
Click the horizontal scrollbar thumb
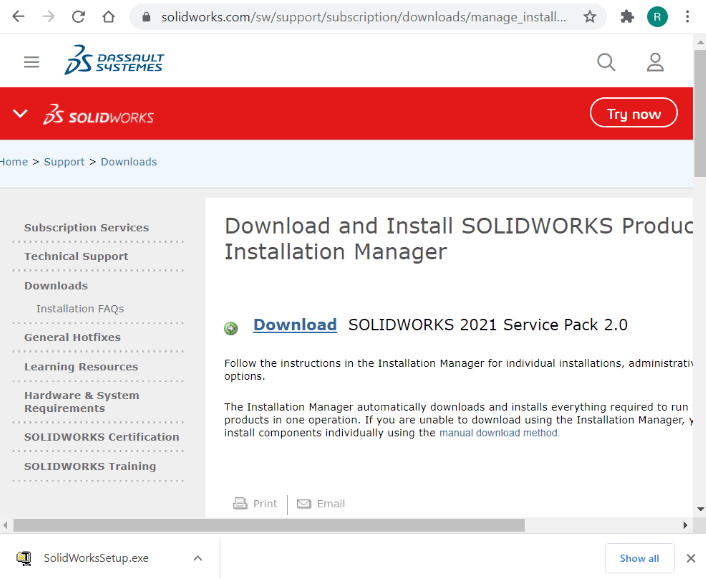point(269,525)
